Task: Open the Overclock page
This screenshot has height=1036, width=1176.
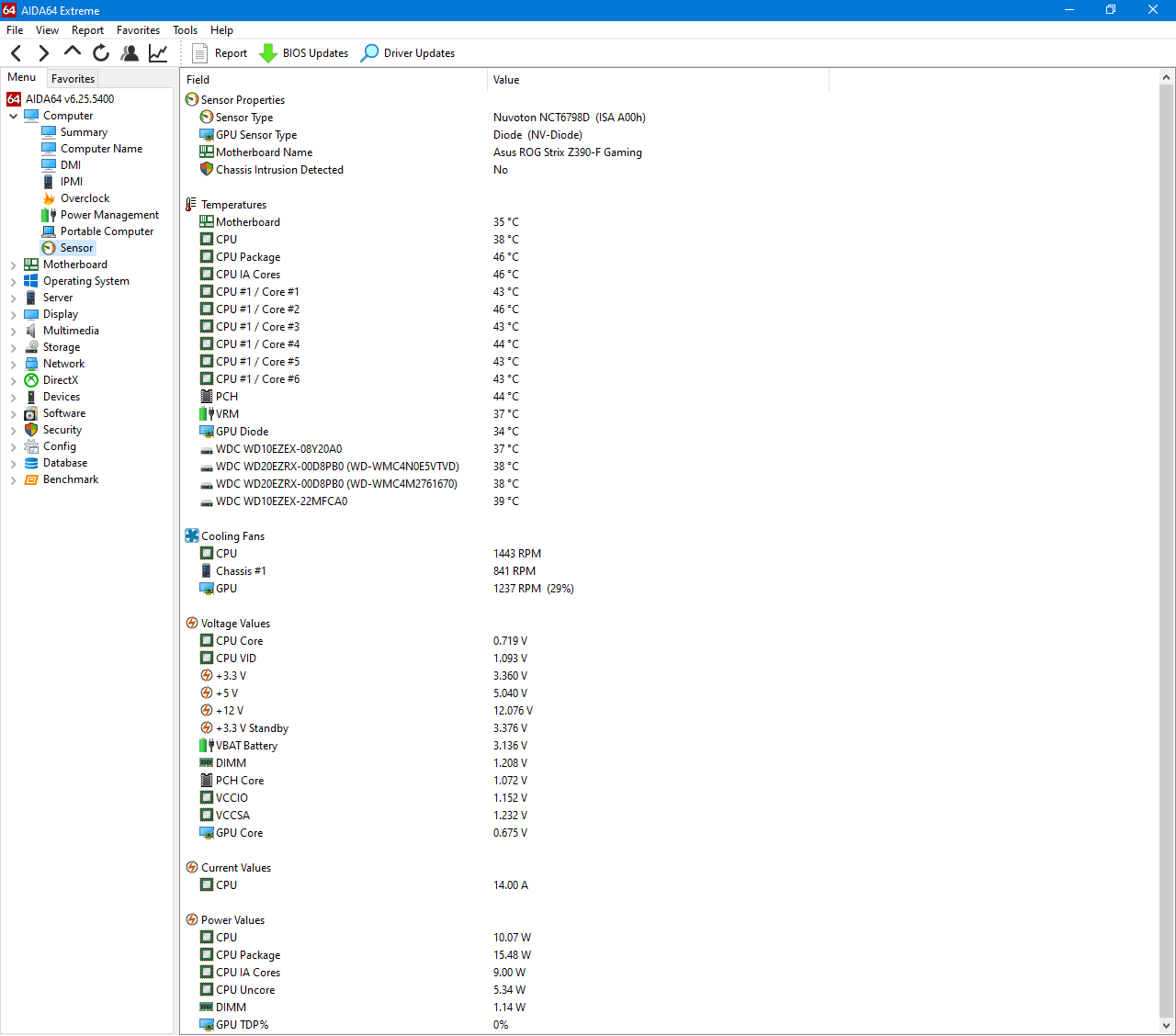Action: 85,198
